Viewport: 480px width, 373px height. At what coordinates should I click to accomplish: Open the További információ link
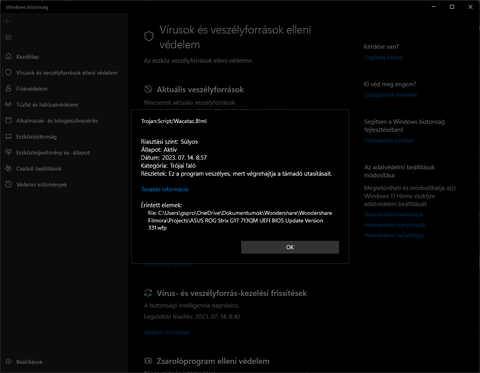165,189
